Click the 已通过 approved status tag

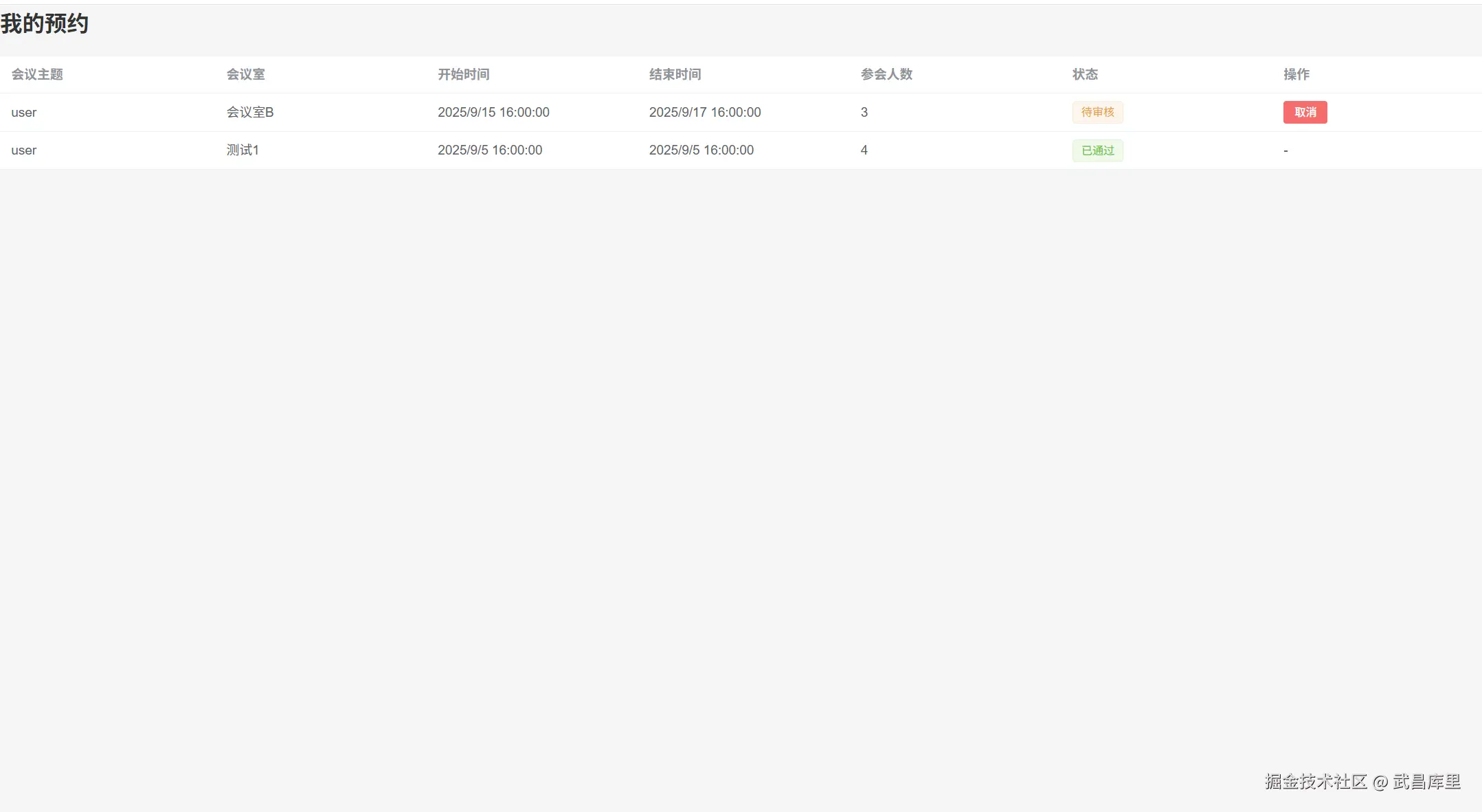[1097, 150]
